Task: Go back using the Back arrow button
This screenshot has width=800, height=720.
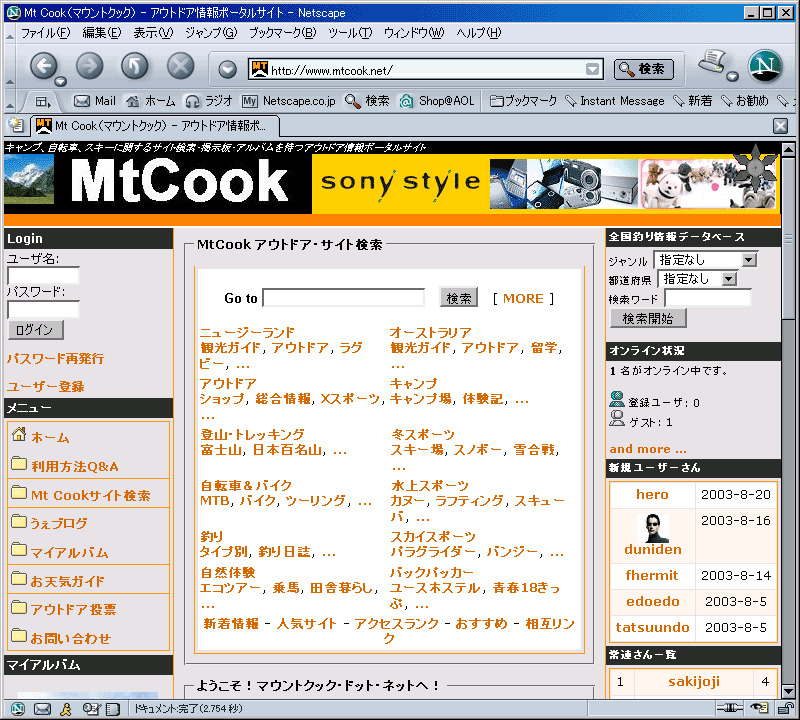Action: coord(44,66)
